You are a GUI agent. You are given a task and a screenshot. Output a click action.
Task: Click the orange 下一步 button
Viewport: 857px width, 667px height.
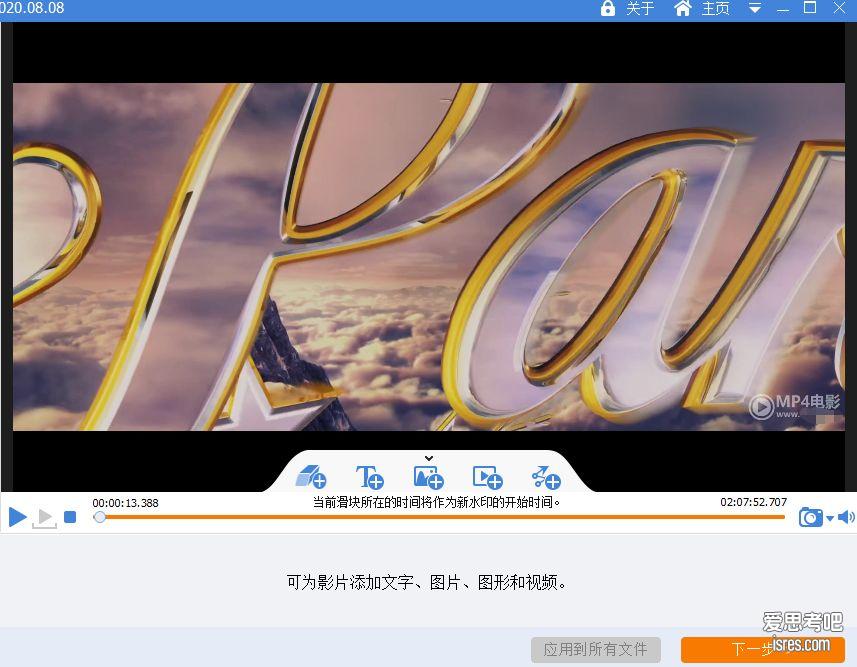pyautogui.click(x=762, y=650)
